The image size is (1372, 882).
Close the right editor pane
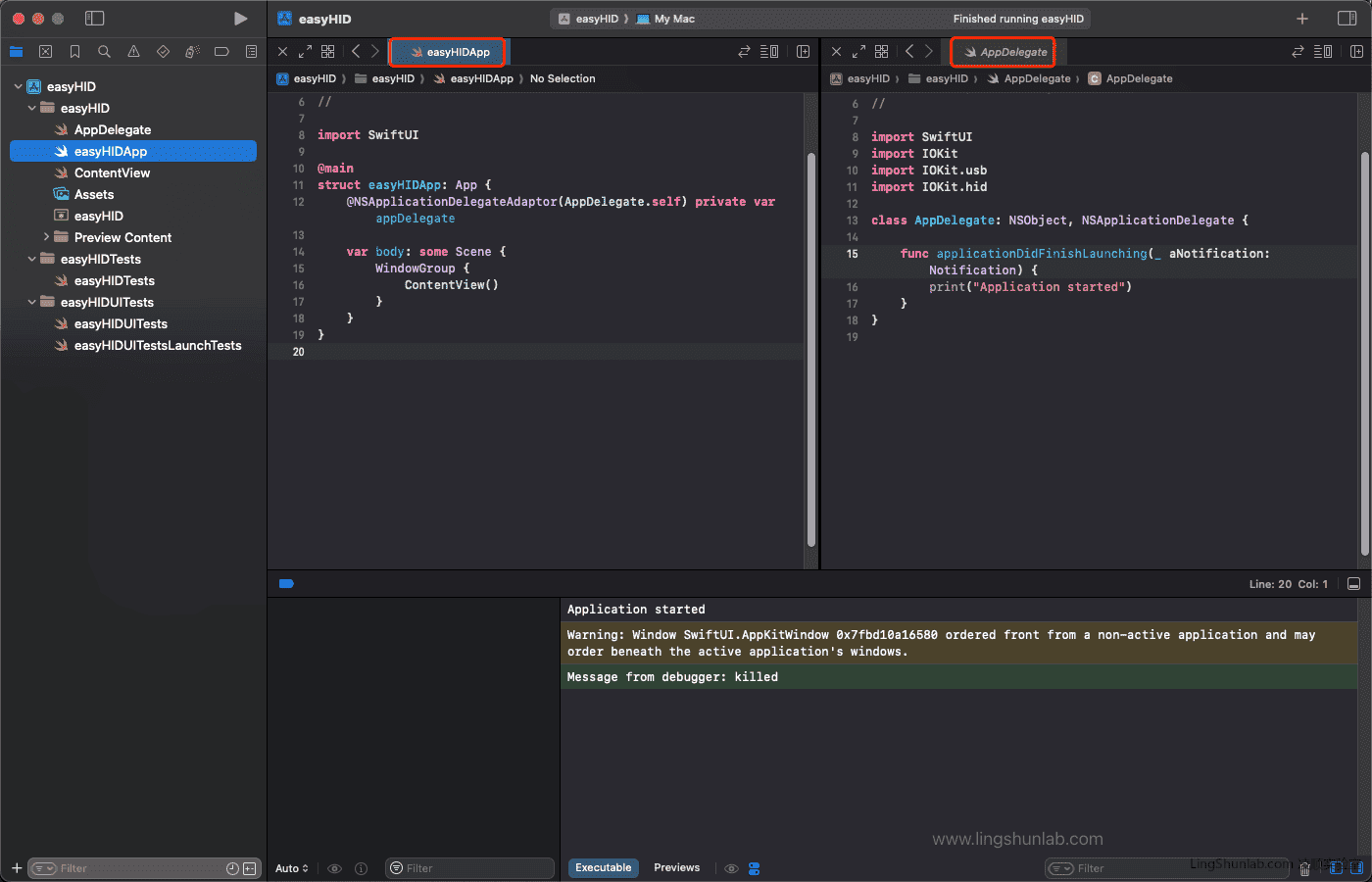tap(836, 52)
